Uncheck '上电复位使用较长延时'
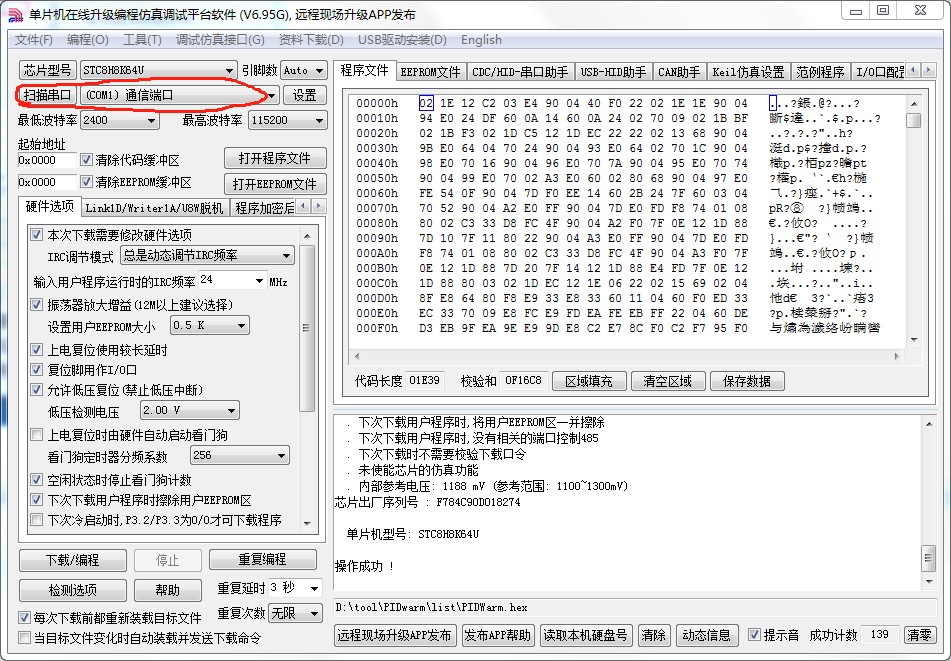 36,350
